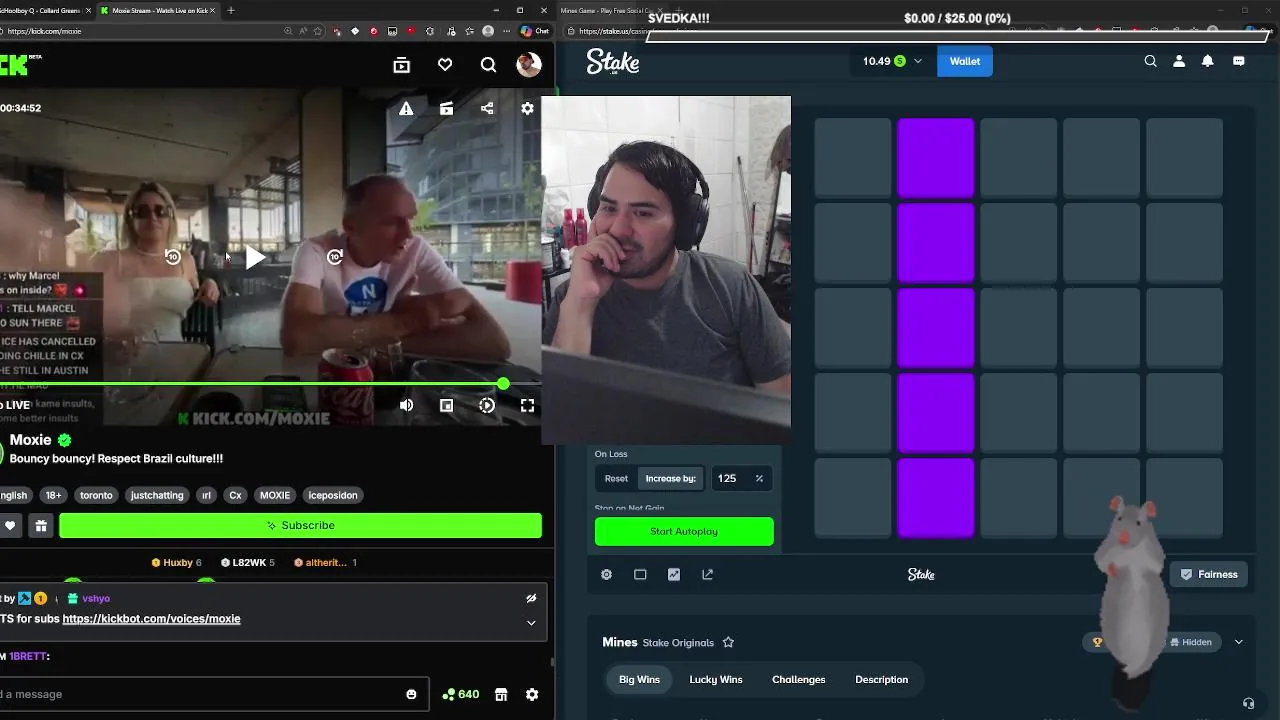Screen dimensions: 1280x720
Task: Select the Cx tag
Action: coord(235,495)
